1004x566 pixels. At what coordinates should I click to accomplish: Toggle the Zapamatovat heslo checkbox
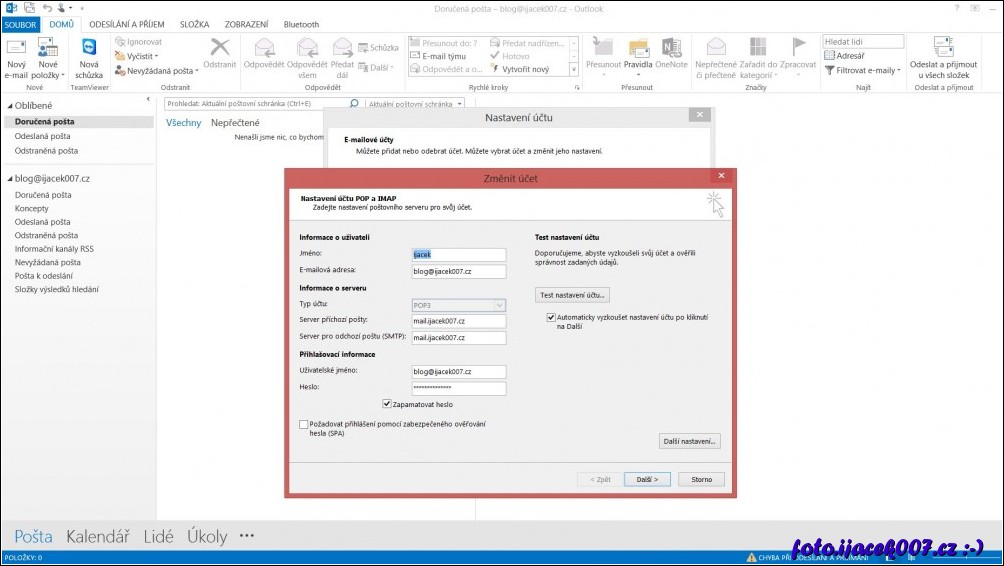coord(387,404)
